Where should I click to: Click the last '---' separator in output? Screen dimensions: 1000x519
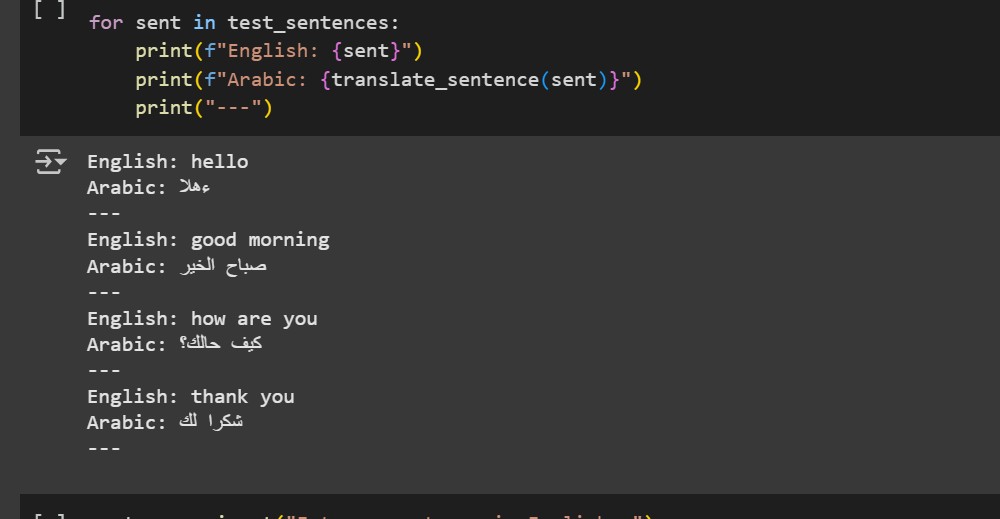[104, 449]
